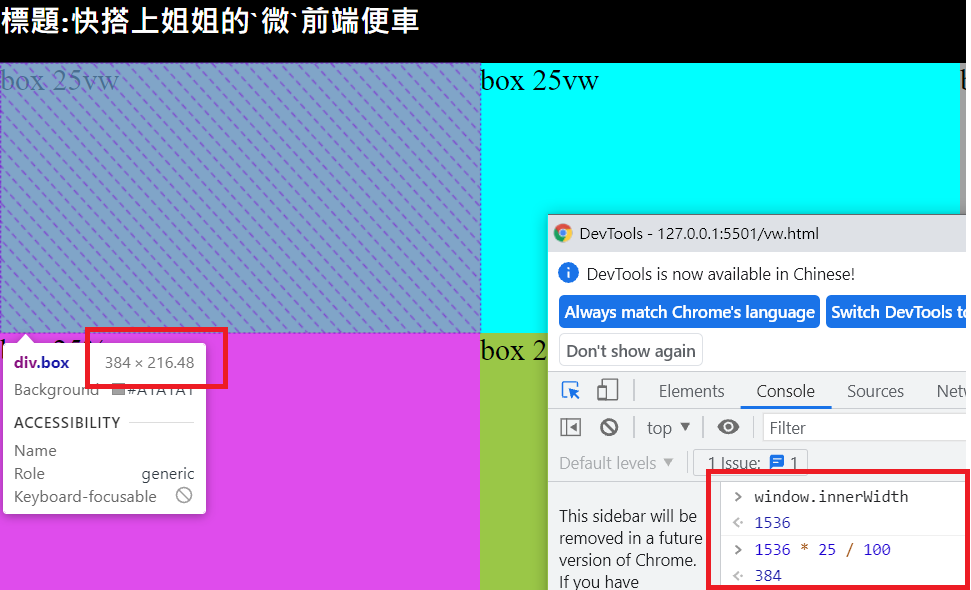Click the 1536 console result
971x590 pixels.
(772, 523)
